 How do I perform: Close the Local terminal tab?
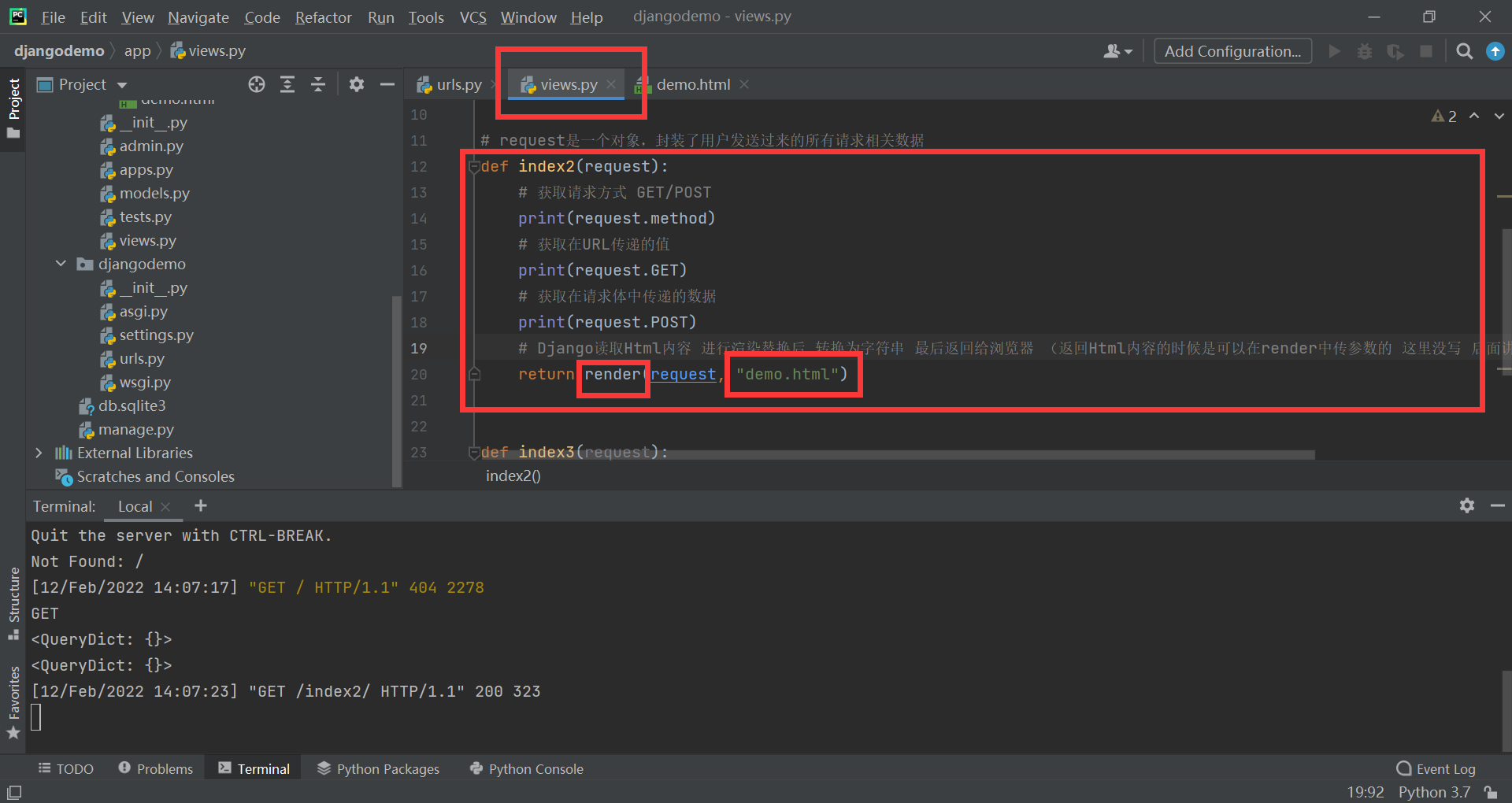tap(165, 507)
